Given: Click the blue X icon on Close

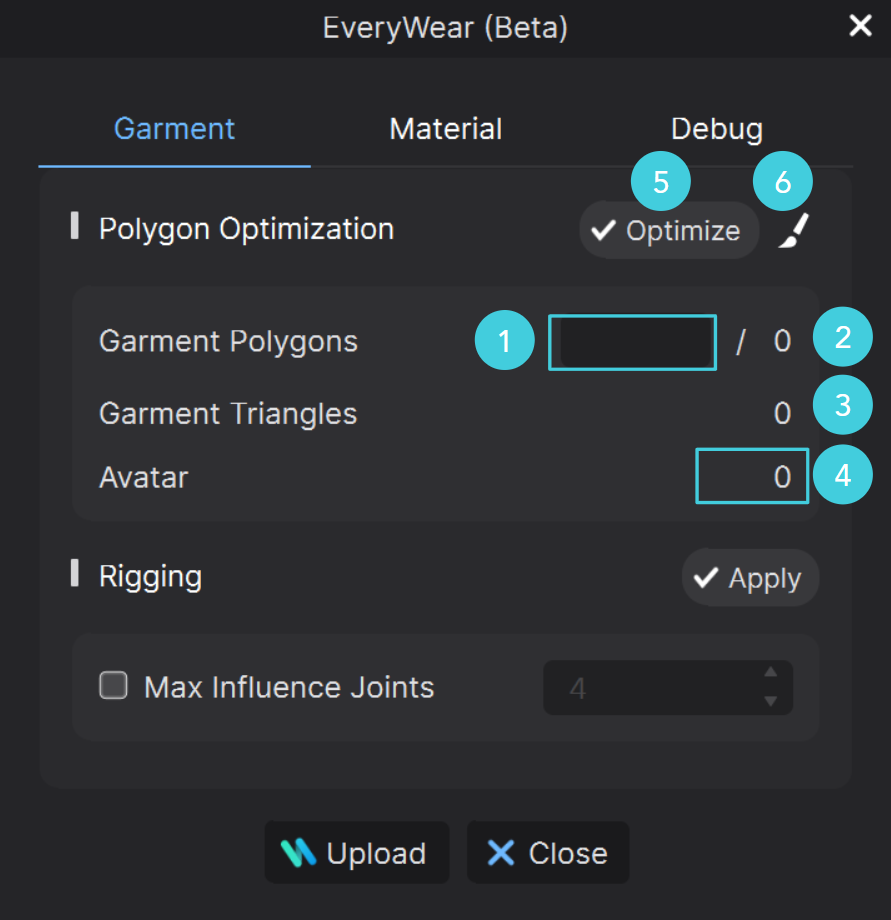Looking at the screenshot, I should [x=500, y=853].
